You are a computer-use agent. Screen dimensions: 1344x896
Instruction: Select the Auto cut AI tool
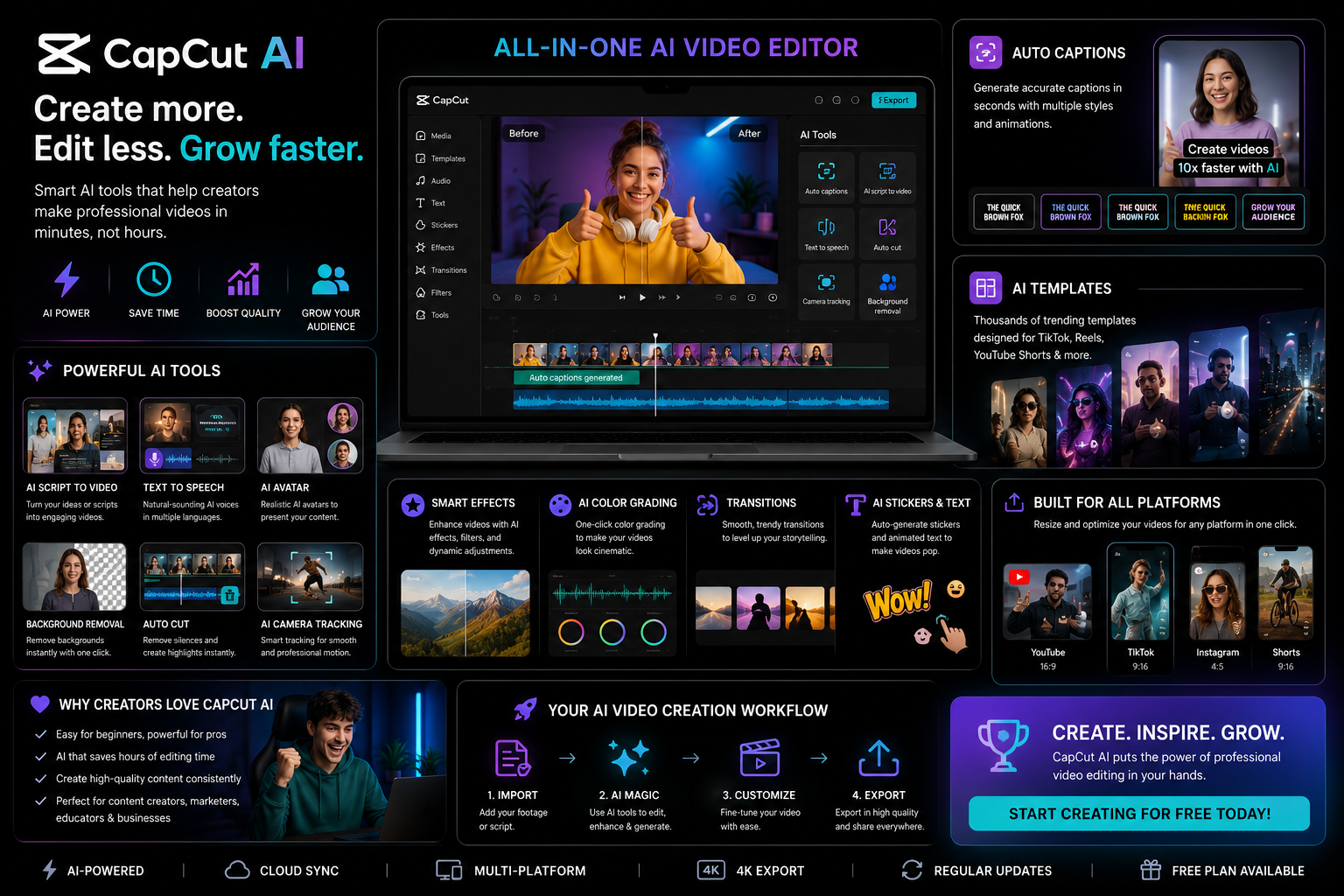click(x=887, y=233)
